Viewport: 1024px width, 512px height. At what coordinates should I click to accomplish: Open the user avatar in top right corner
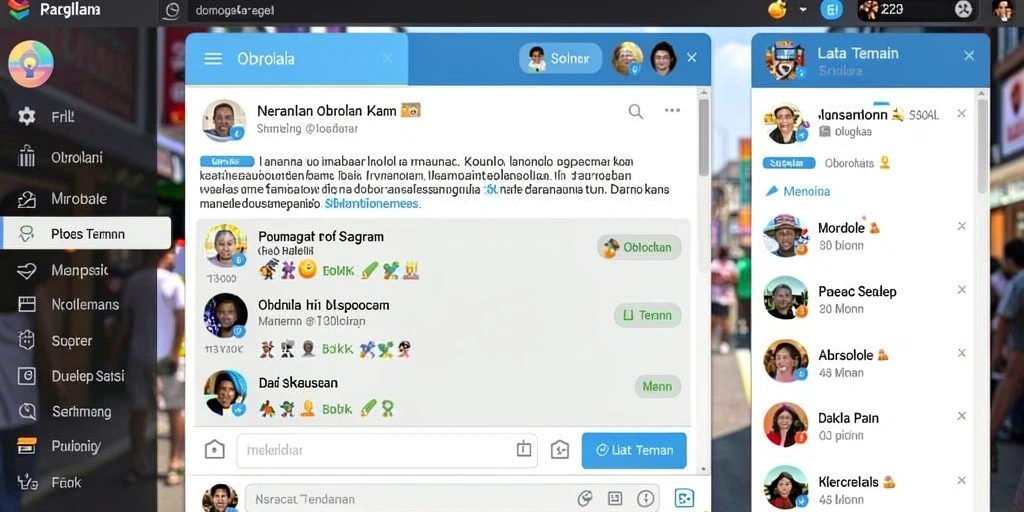click(x=1002, y=10)
